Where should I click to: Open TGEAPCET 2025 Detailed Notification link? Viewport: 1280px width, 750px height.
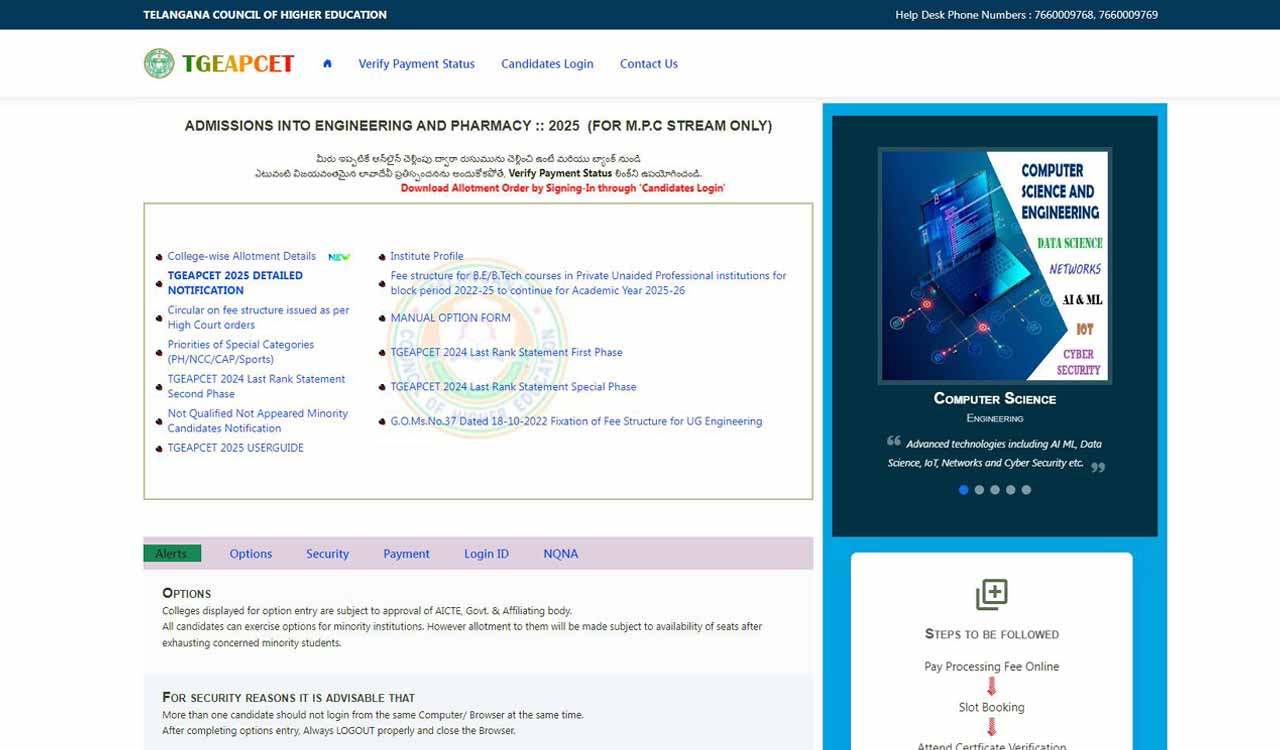click(x=235, y=283)
